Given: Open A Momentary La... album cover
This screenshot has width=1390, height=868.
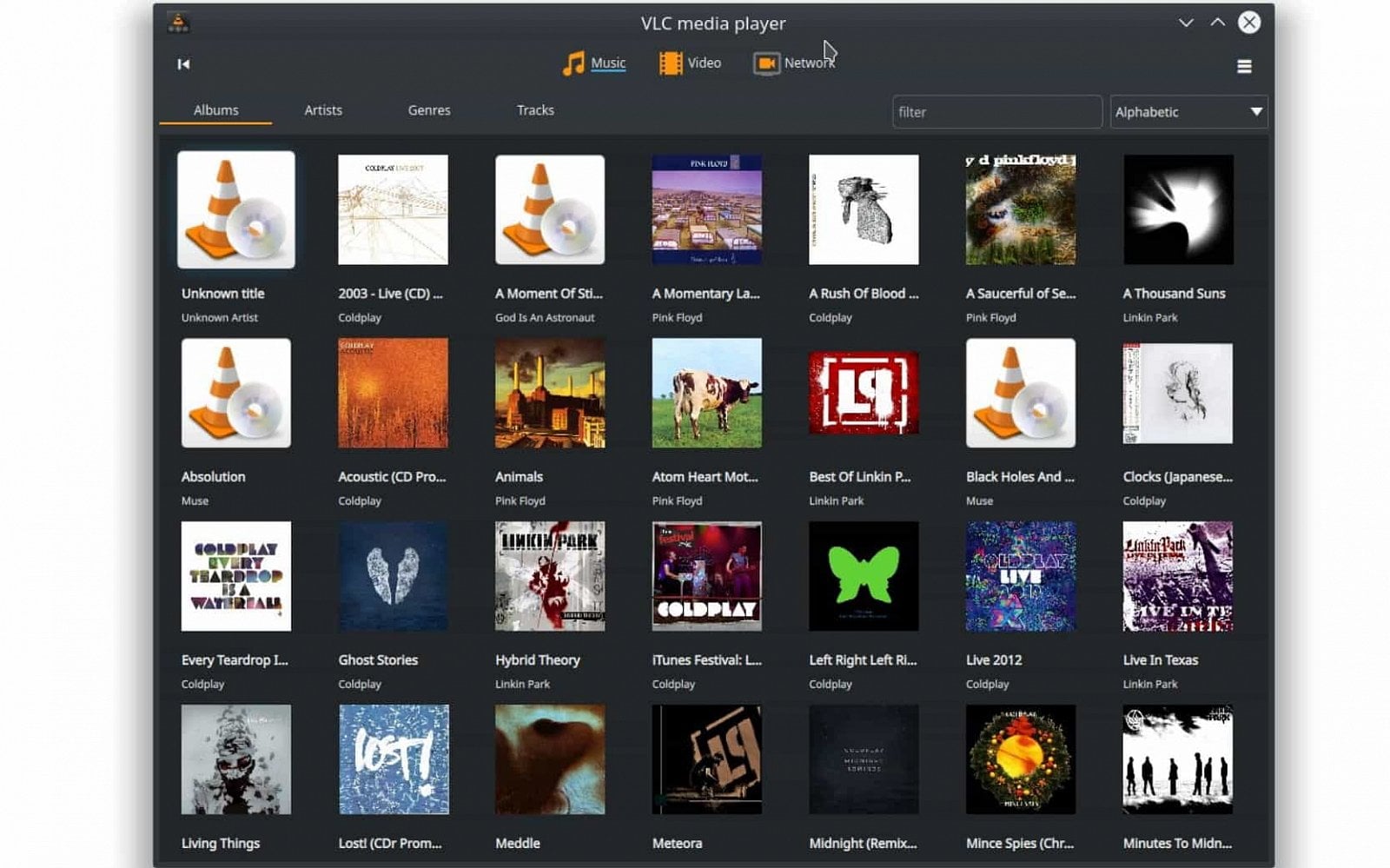Looking at the screenshot, I should pos(707,209).
